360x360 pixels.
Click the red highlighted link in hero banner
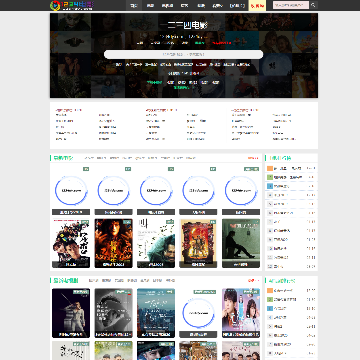tap(221, 43)
